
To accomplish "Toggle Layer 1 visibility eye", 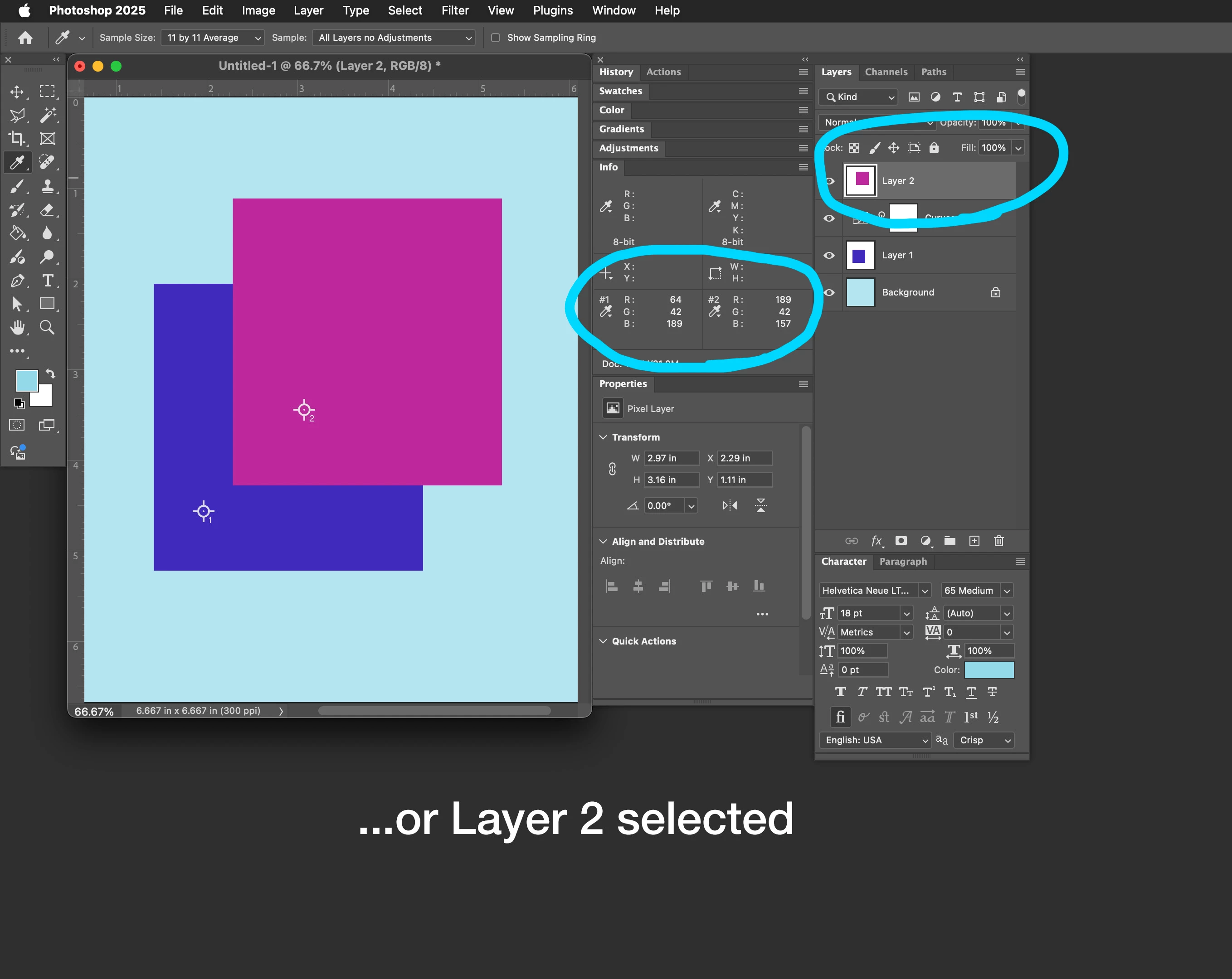I will pos(829,255).
